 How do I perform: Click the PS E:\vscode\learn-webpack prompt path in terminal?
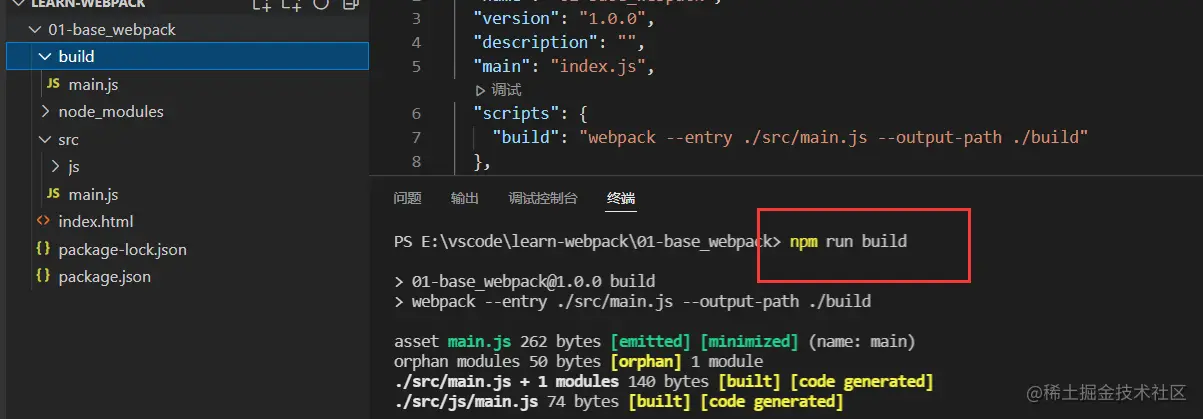586,242
